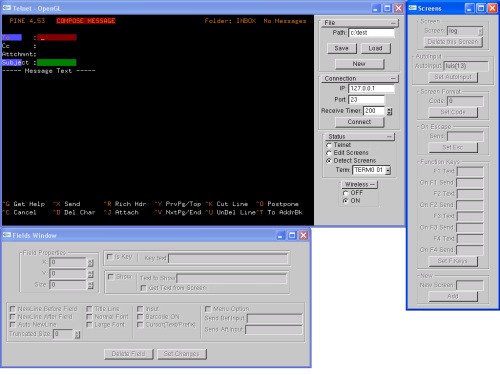
Task: Close the Screens window
Action: pyautogui.click(x=492, y=8)
